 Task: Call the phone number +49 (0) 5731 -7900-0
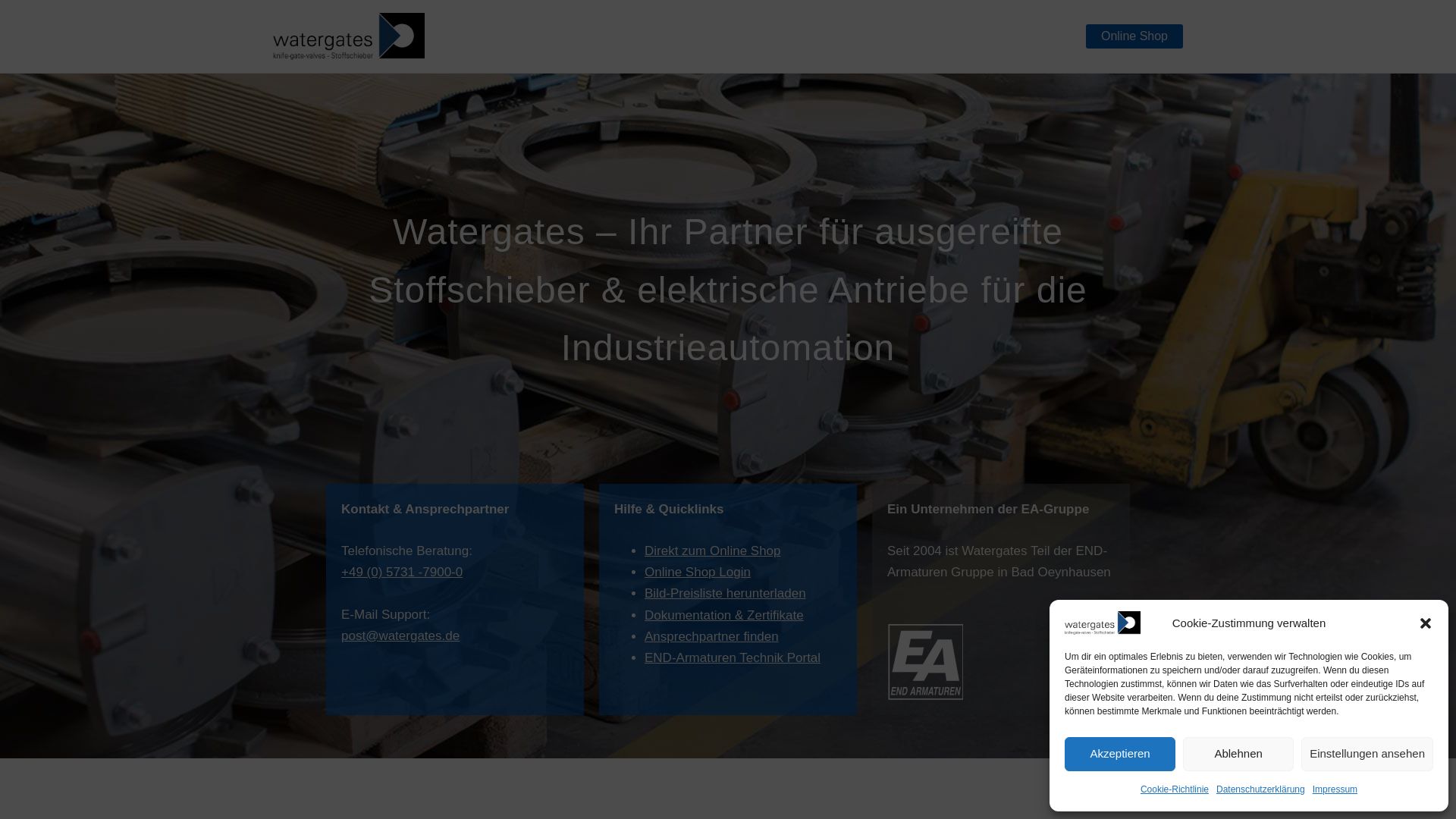pyautogui.click(x=402, y=573)
